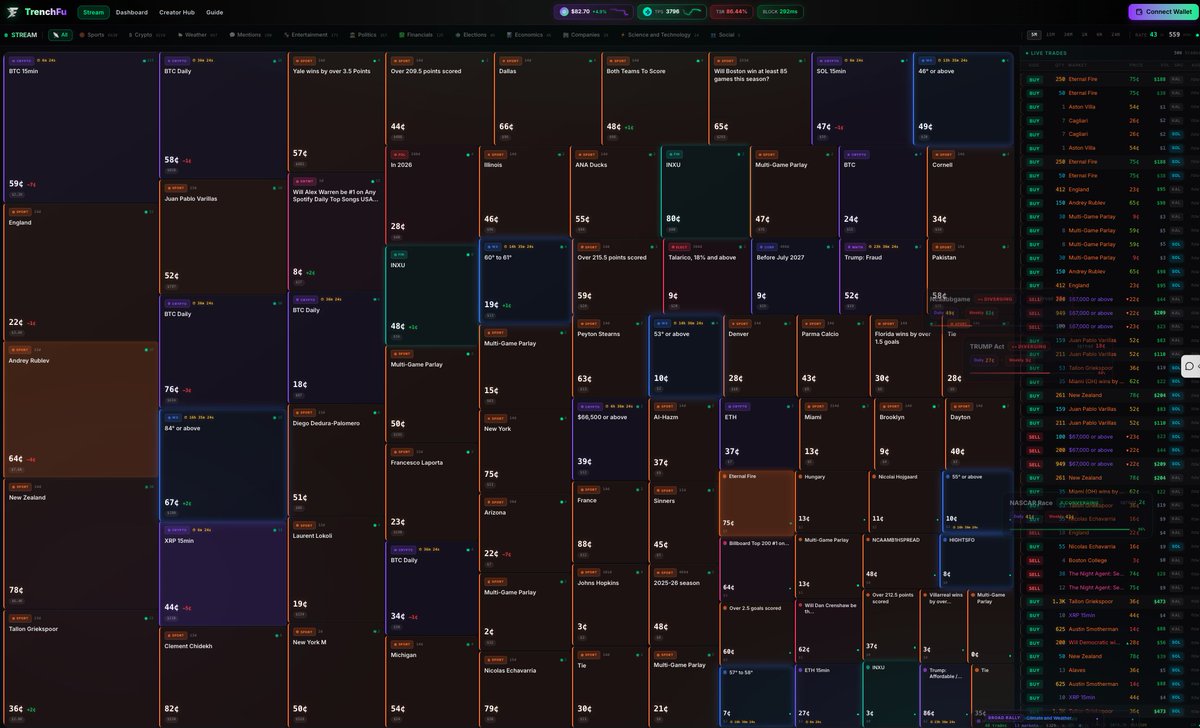The width and height of the screenshot is (1200, 728).
Task: Click the T3B 86.44% indicator
Action: 731,12
